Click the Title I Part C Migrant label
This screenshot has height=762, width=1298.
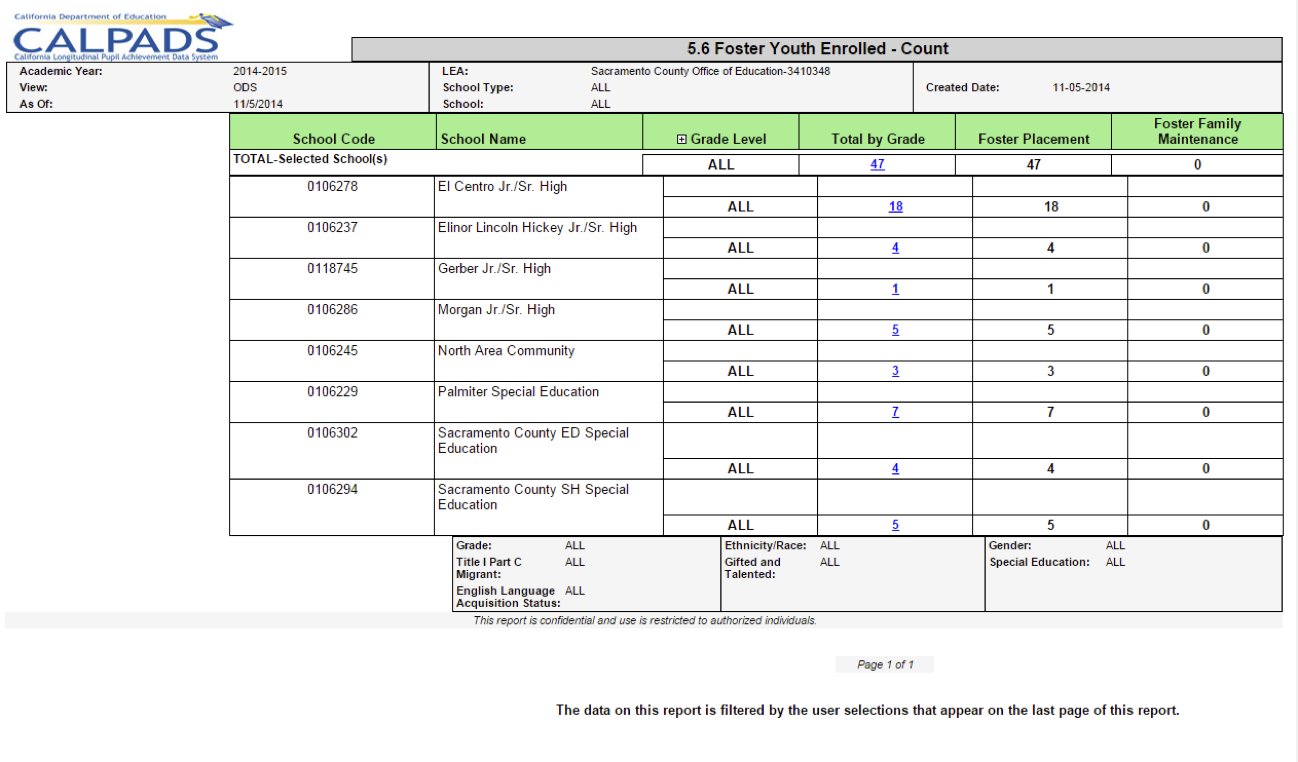[x=489, y=568]
